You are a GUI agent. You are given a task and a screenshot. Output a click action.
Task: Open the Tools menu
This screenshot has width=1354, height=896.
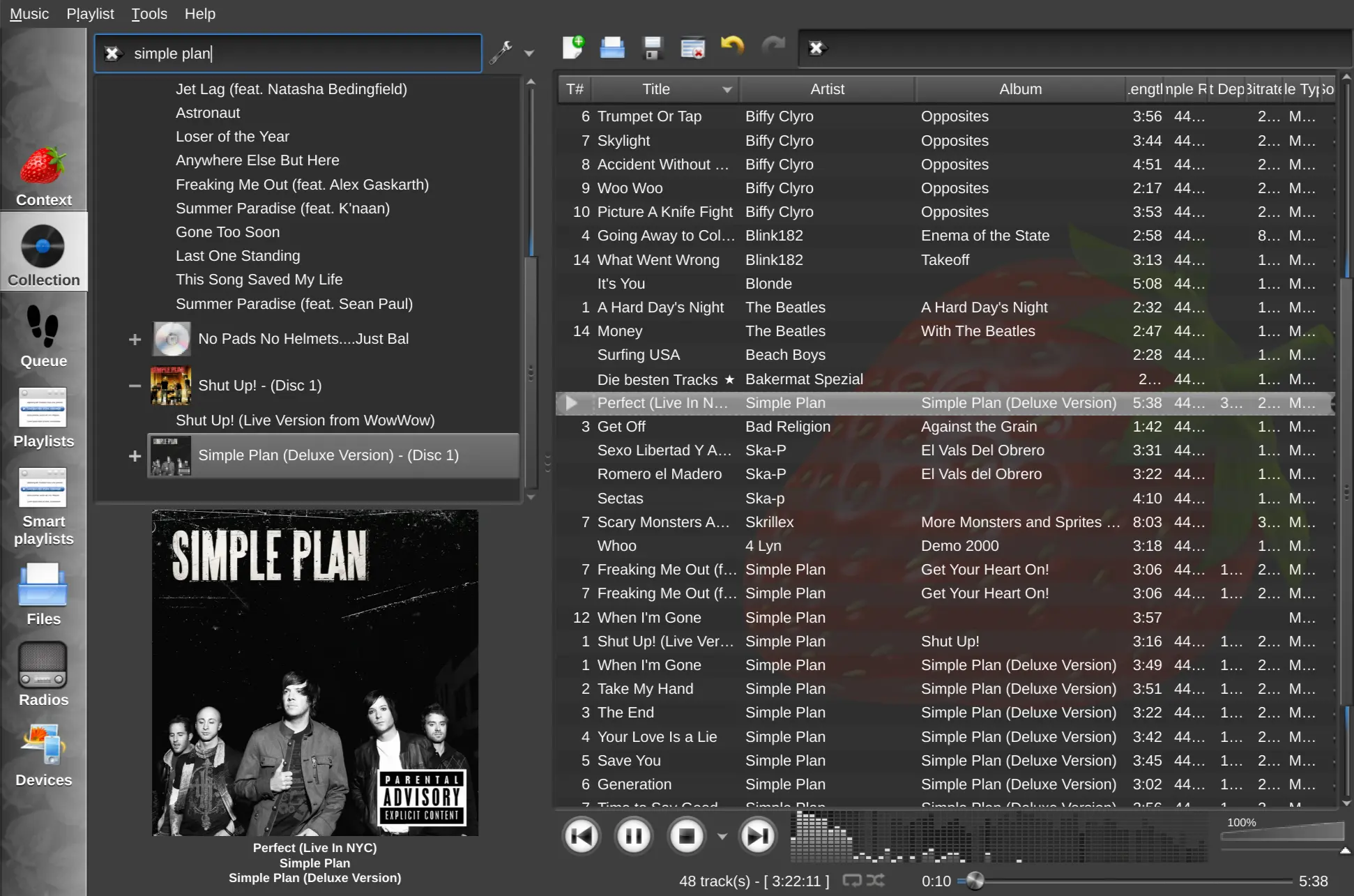(x=149, y=14)
